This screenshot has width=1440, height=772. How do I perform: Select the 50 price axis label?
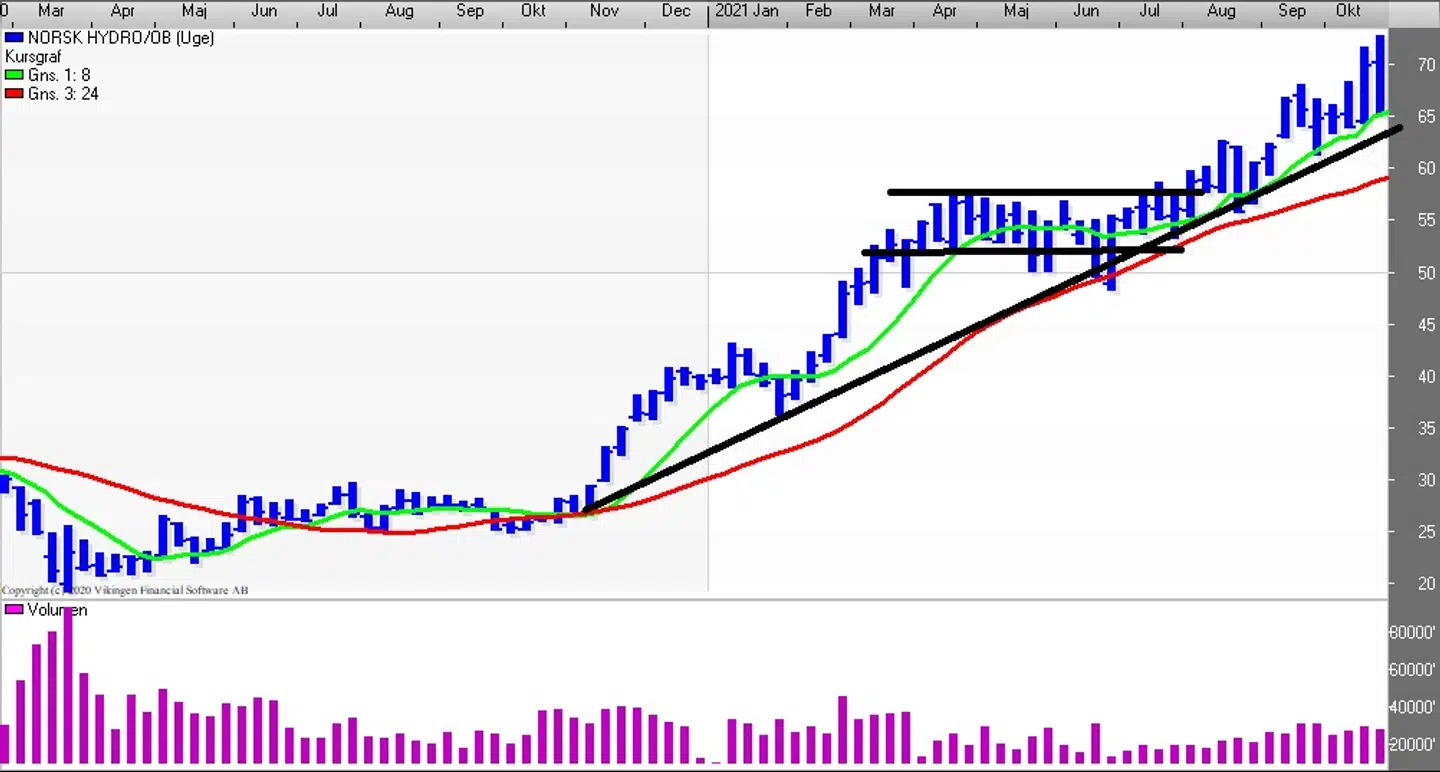(1426, 273)
